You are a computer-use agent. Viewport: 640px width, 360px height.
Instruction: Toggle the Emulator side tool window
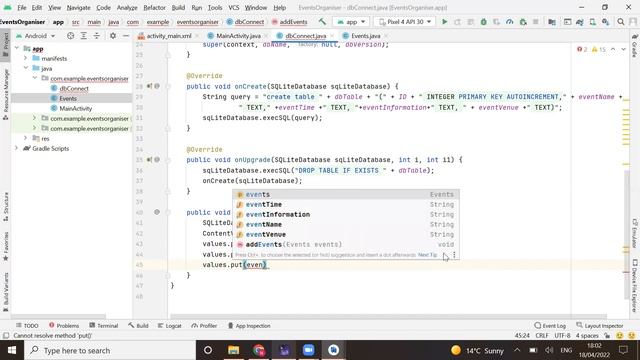pyautogui.click(x=635, y=234)
